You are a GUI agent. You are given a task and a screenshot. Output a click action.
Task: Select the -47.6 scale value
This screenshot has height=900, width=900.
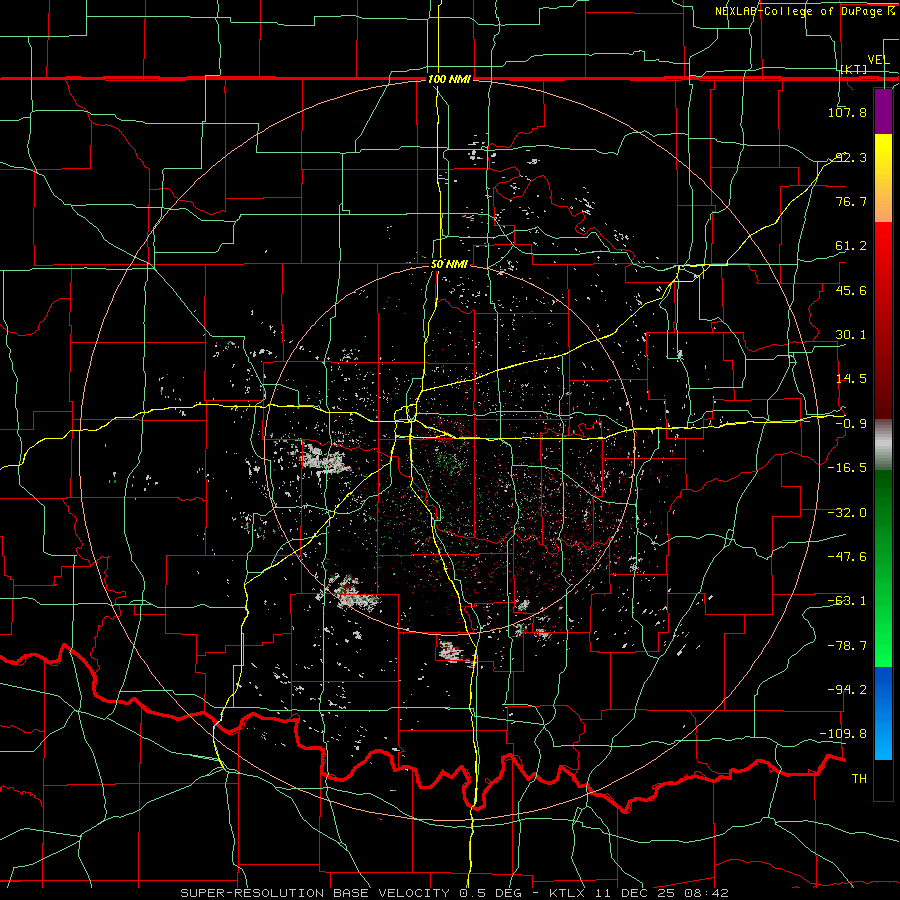click(x=847, y=557)
